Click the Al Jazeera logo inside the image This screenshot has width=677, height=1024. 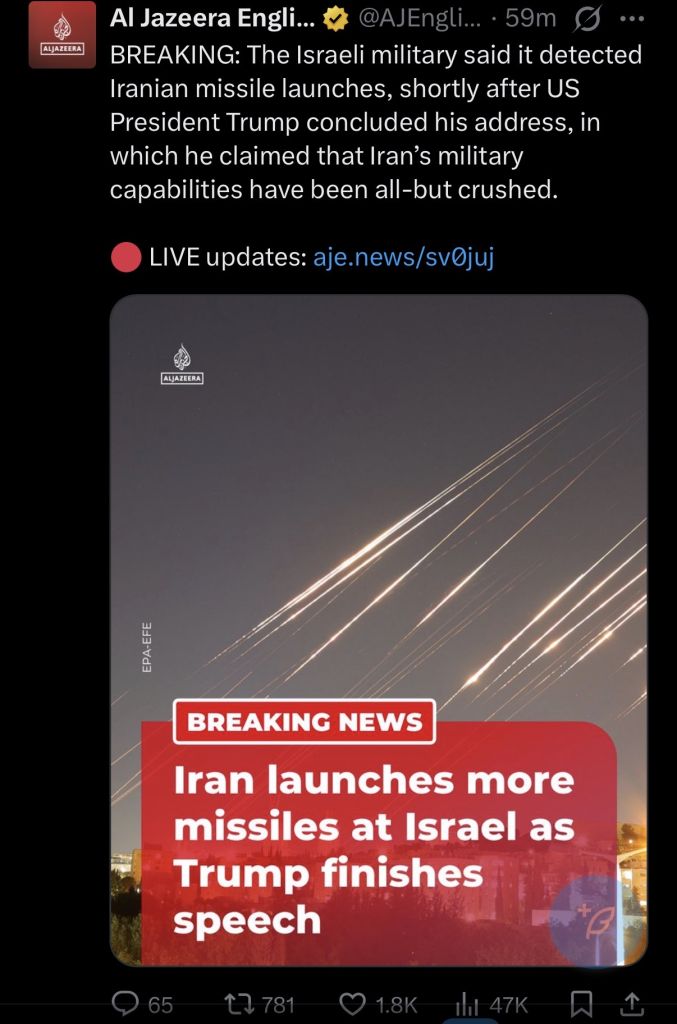182,364
